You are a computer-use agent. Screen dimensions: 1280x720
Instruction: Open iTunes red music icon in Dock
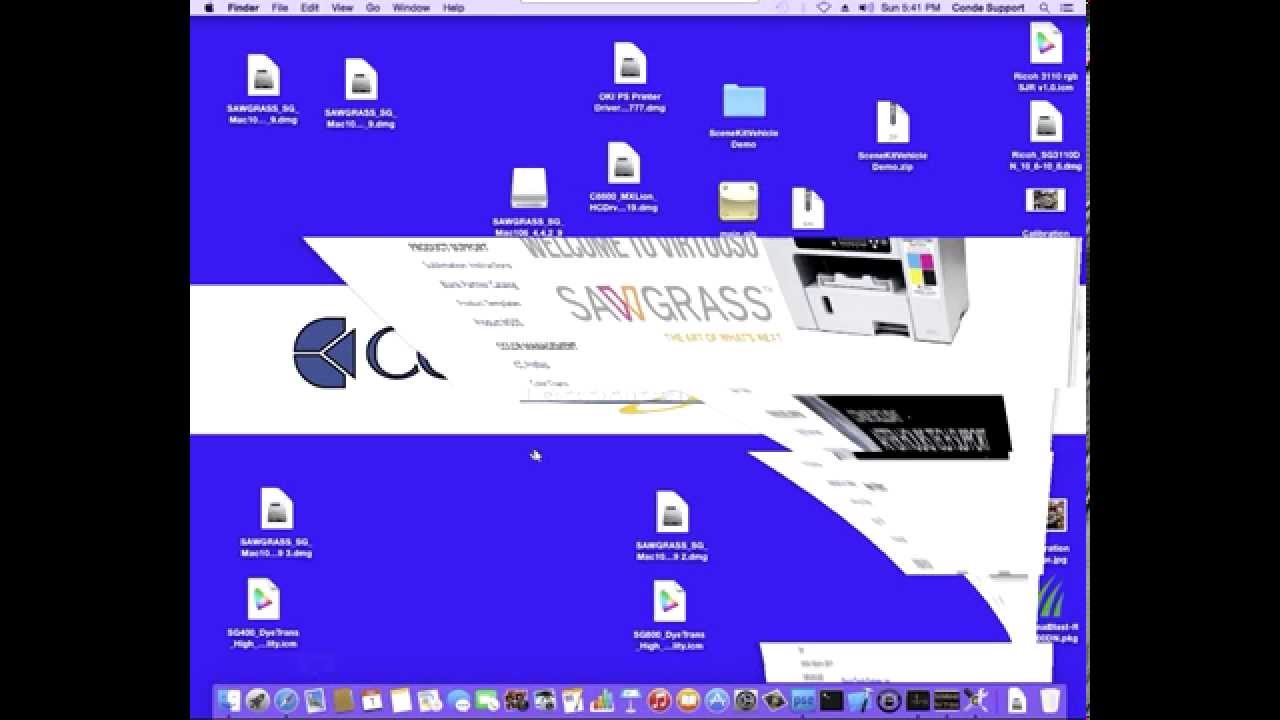[x=659, y=701]
